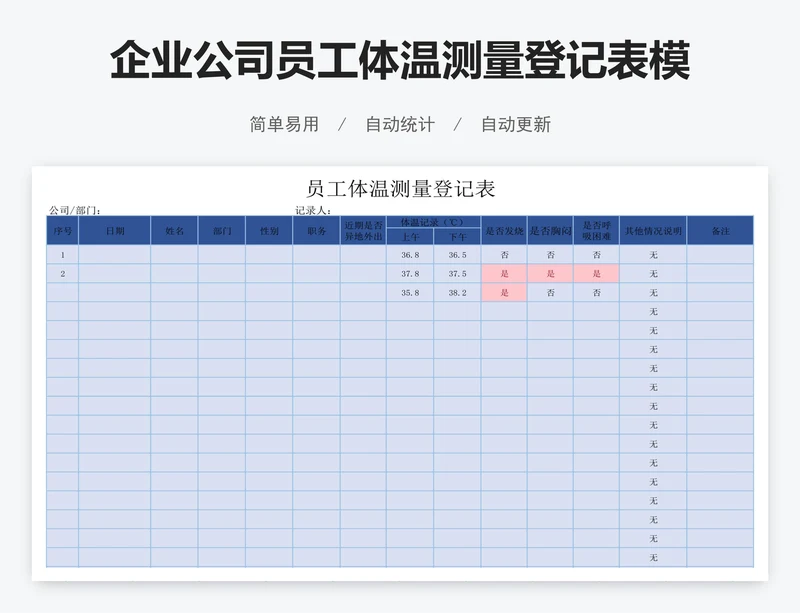Select the 日期 column header

tap(115, 231)
